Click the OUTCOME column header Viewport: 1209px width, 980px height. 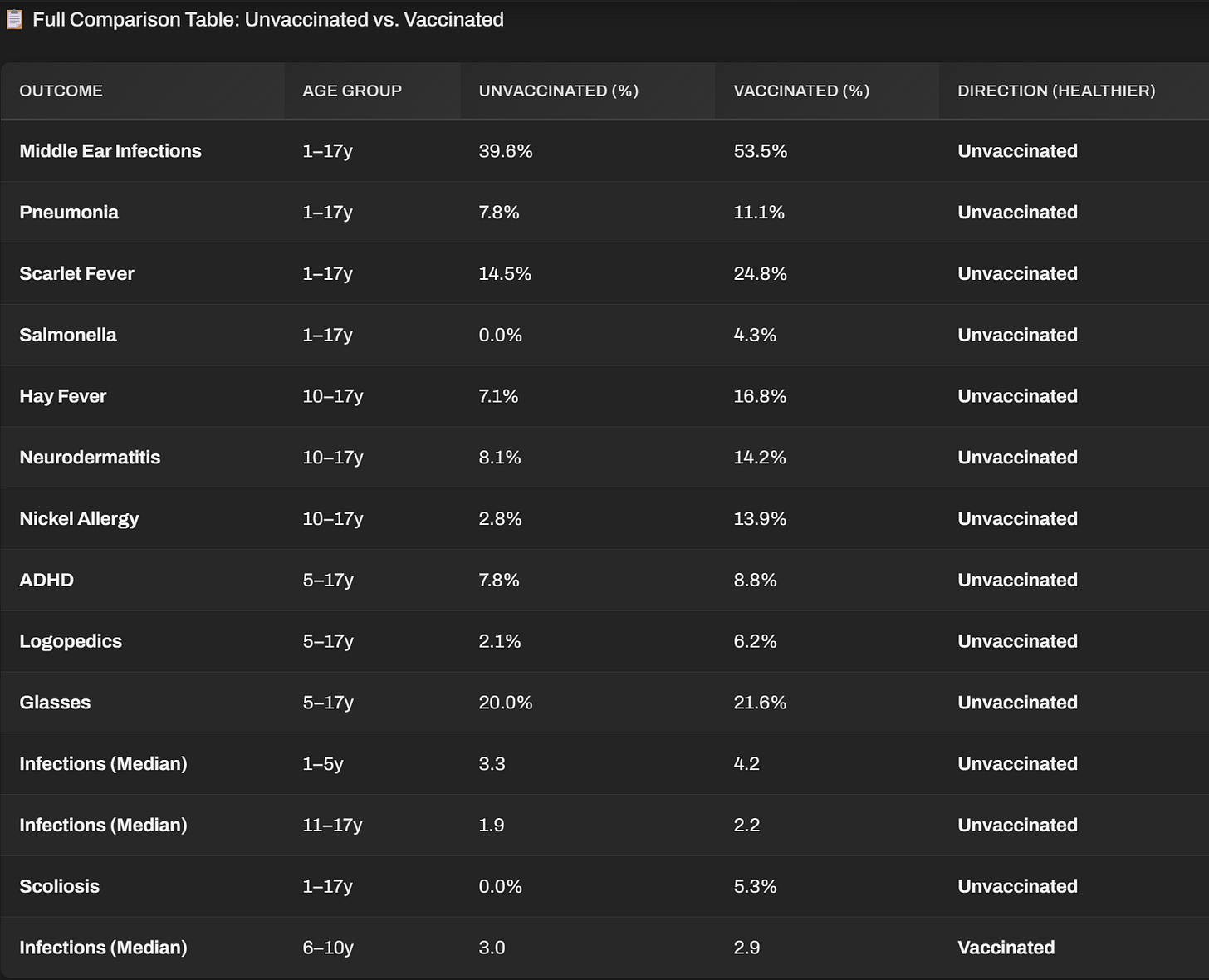point(61,91)
